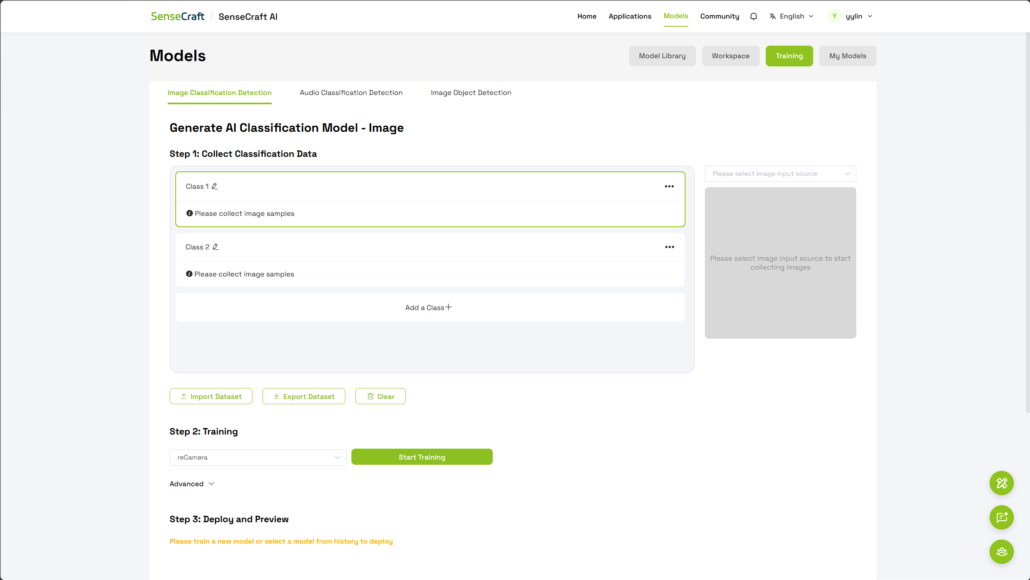
Task: Click the Start Training button
Action: coord(422,457)
